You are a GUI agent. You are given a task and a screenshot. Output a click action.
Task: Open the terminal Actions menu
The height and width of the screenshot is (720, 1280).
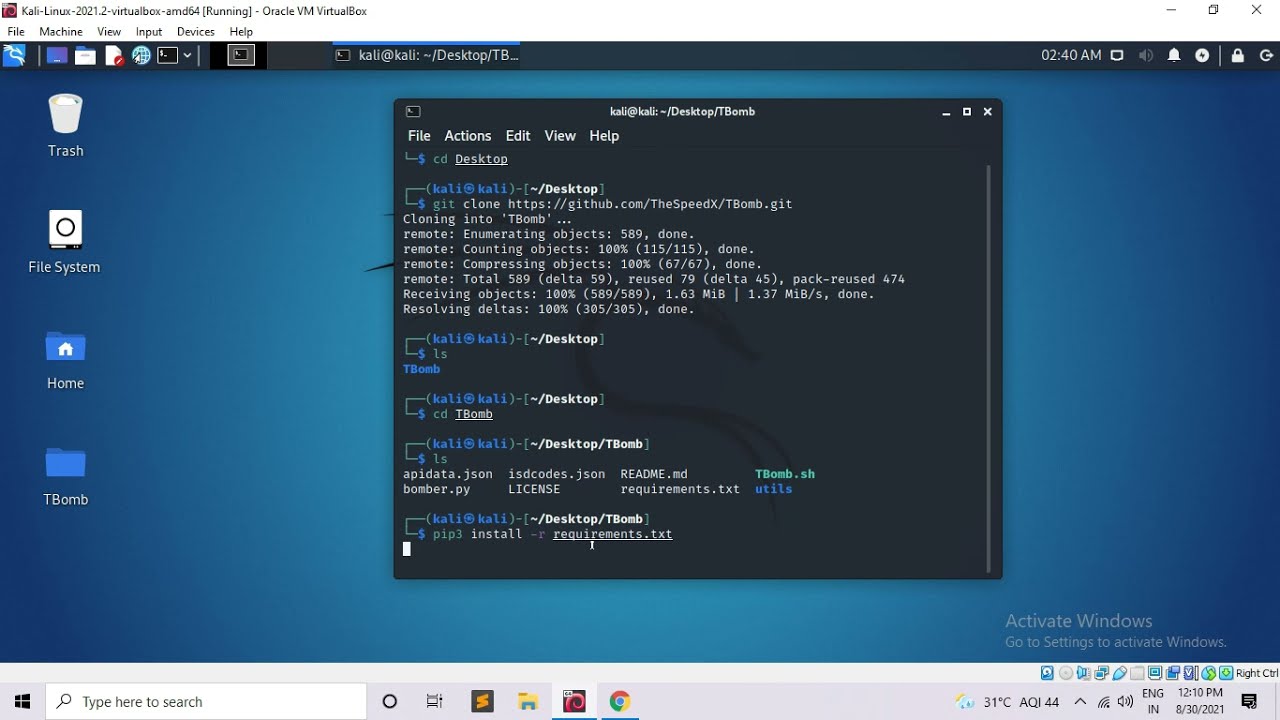tap(468, 136)
